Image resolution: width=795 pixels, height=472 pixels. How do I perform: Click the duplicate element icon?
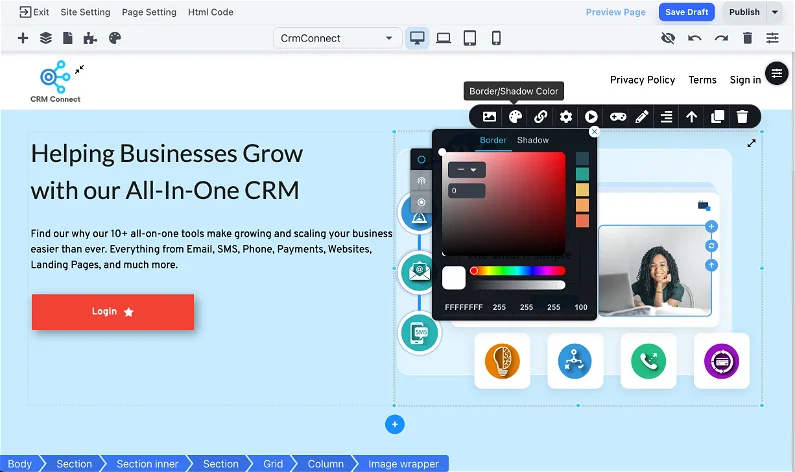click(717, 117)
